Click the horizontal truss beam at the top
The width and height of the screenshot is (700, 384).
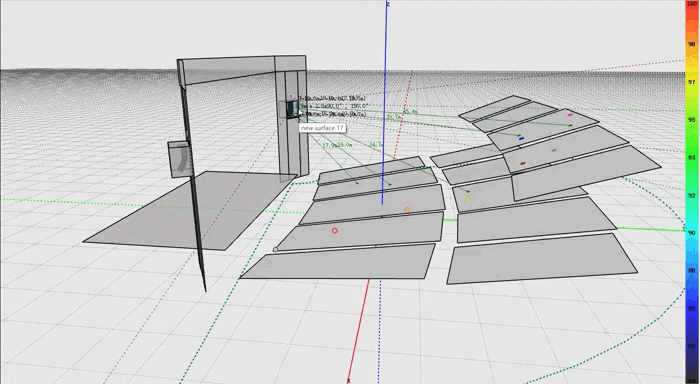(x=242, y=70)
